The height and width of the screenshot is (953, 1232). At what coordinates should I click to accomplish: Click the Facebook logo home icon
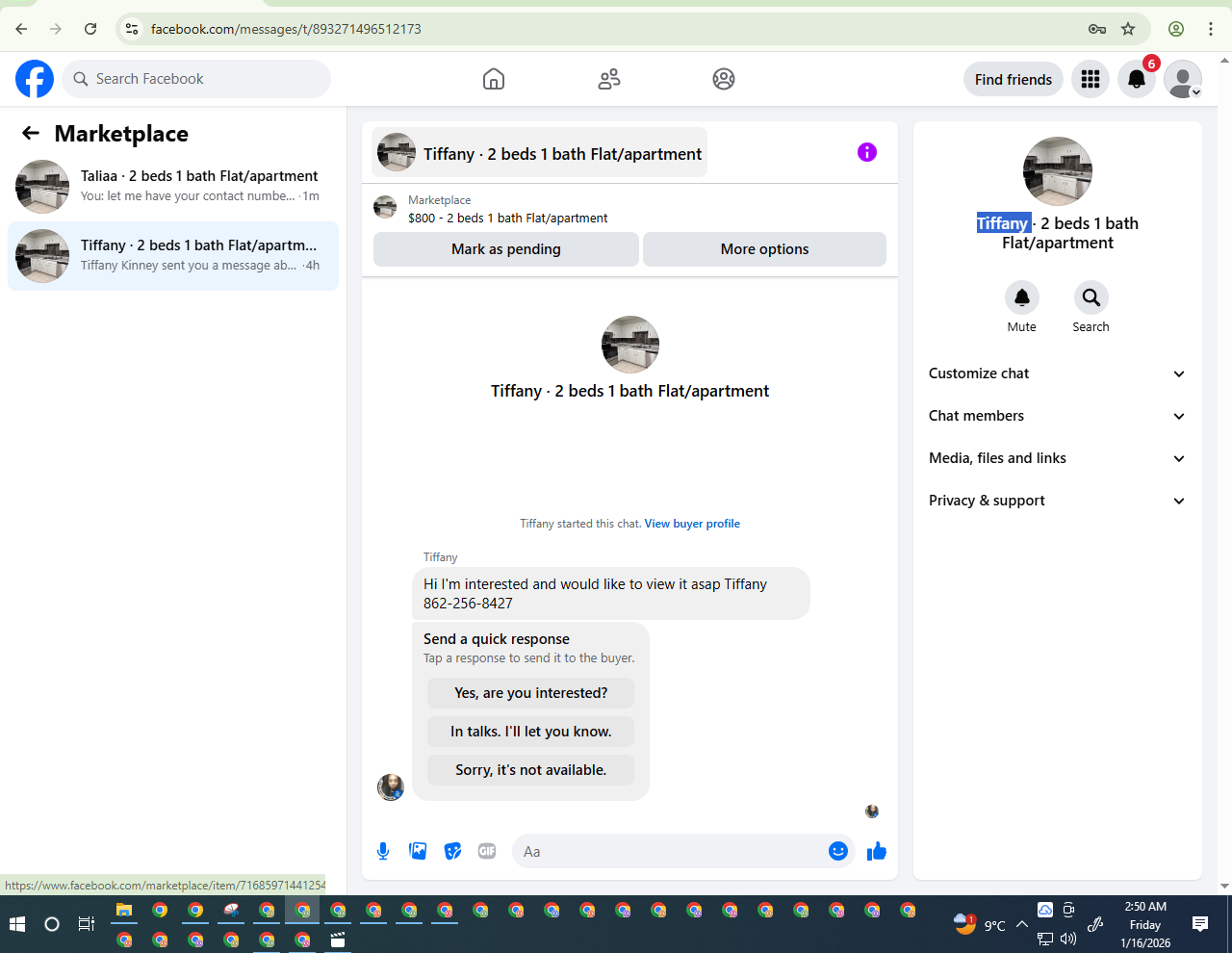(35, 79)
